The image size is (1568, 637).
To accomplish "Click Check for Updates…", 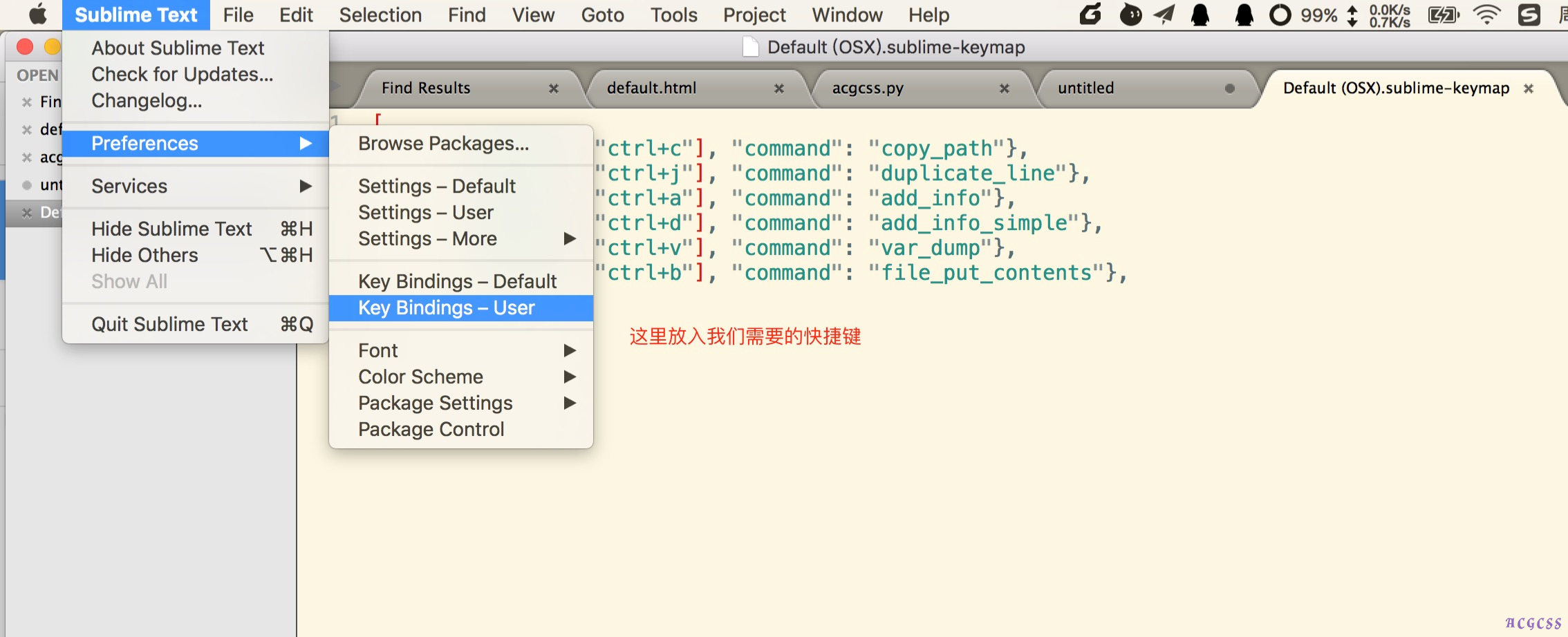I will 182,74.
